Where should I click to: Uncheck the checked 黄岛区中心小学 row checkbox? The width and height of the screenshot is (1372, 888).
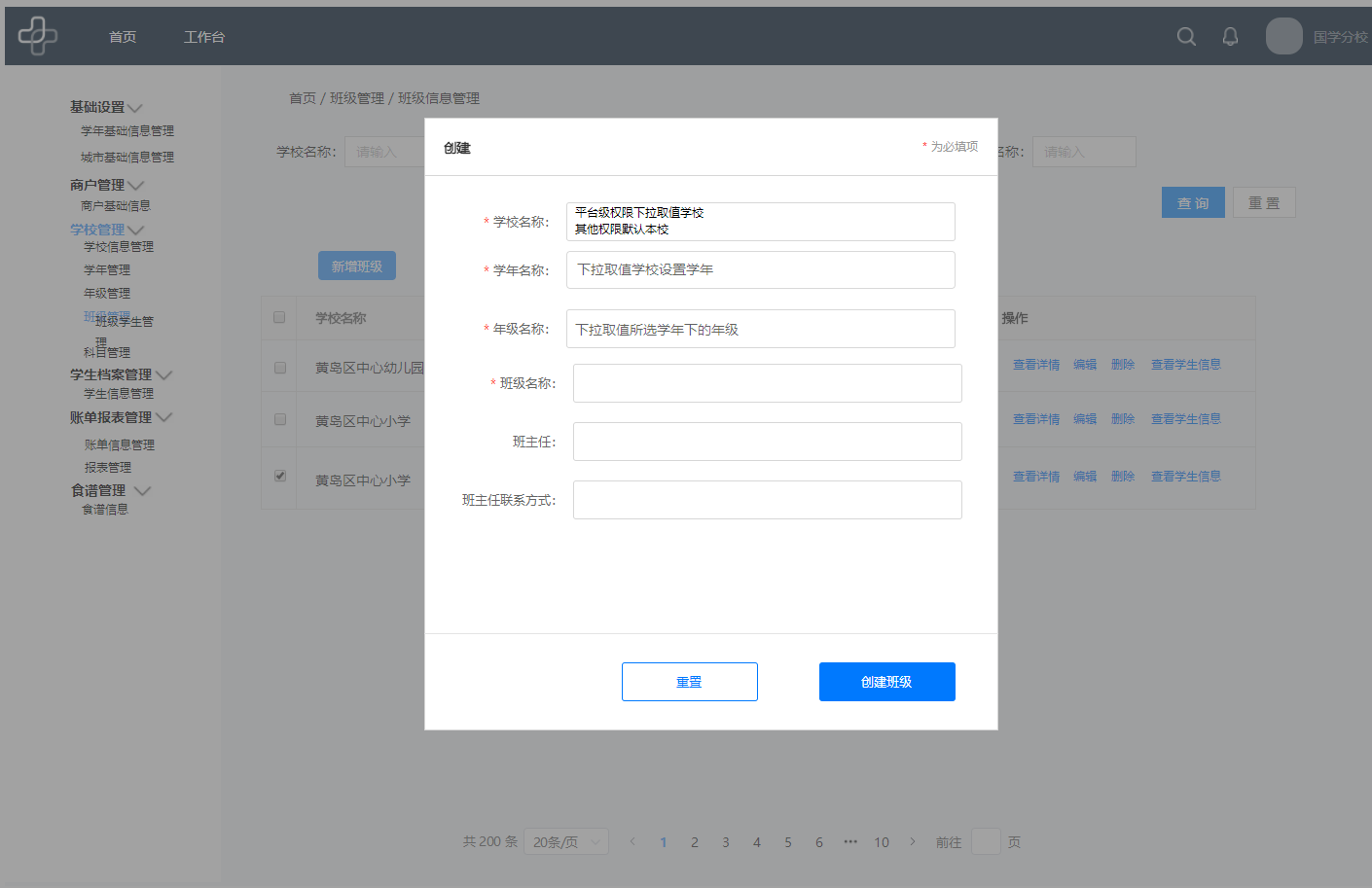[x=280, y=476]
